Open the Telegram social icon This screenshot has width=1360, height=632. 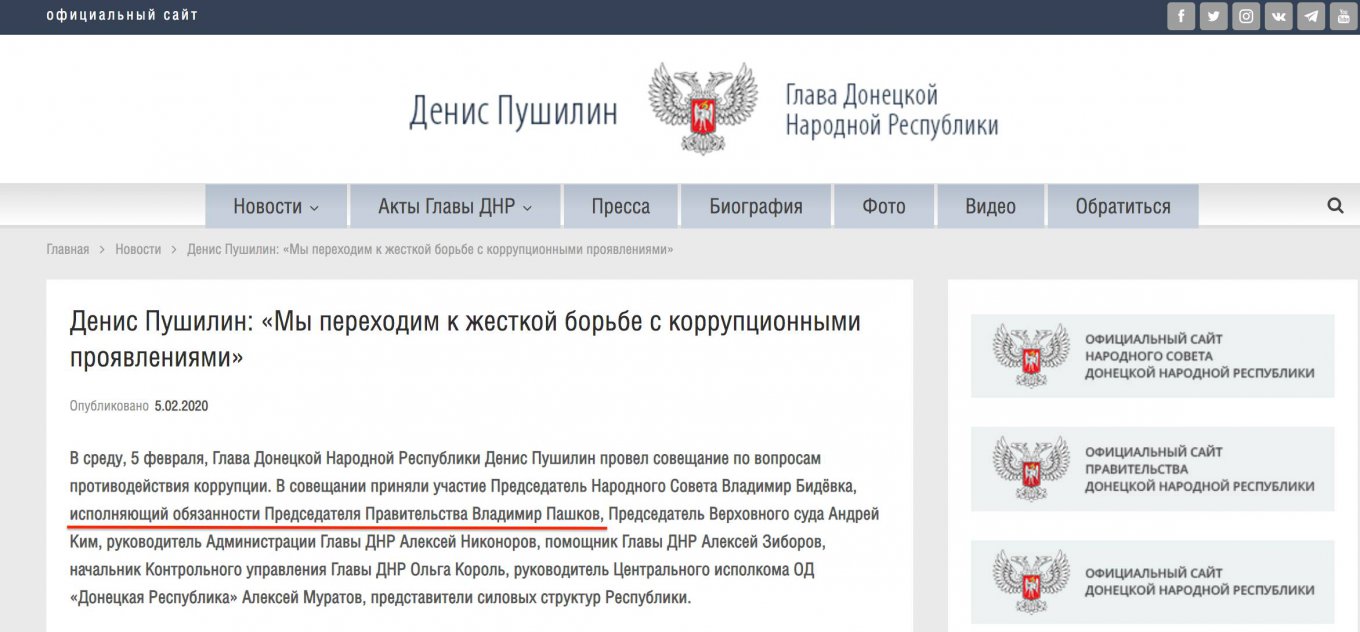click(x=1311, y=16)
